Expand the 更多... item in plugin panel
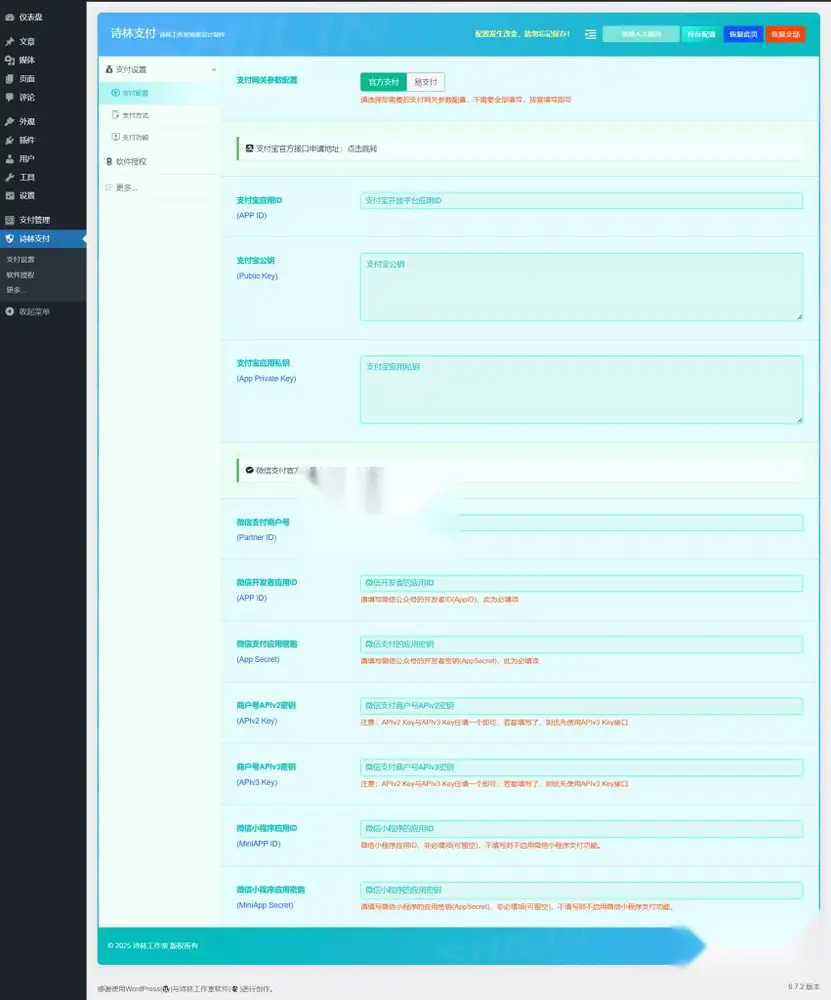Viewport: 831px width, 1000px height. click(126, 188)
